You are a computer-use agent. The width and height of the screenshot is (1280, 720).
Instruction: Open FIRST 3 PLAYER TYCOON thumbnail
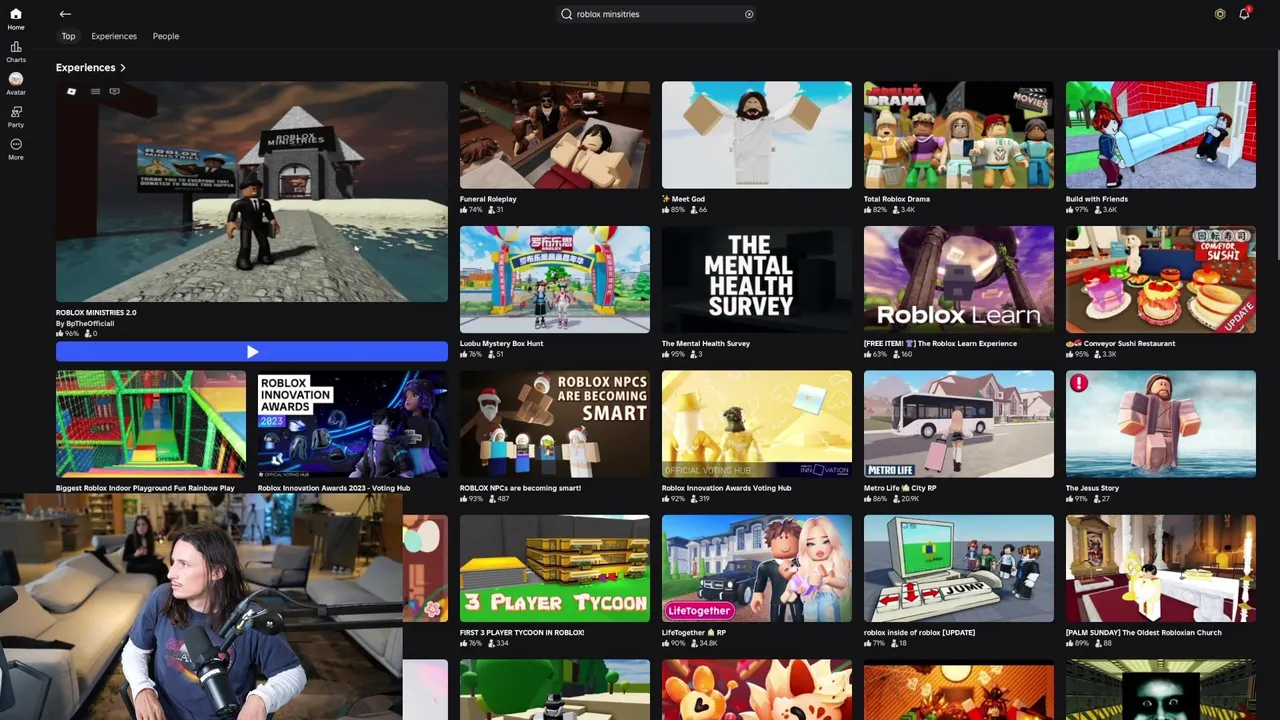click(x=555, y=569)
